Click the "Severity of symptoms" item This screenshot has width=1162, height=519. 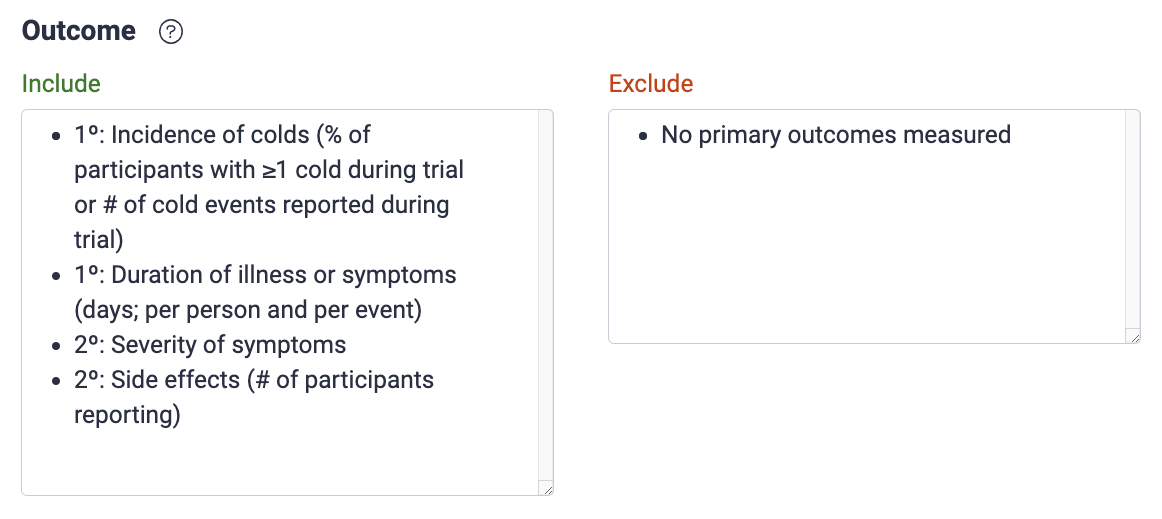(x=228, y=345)
